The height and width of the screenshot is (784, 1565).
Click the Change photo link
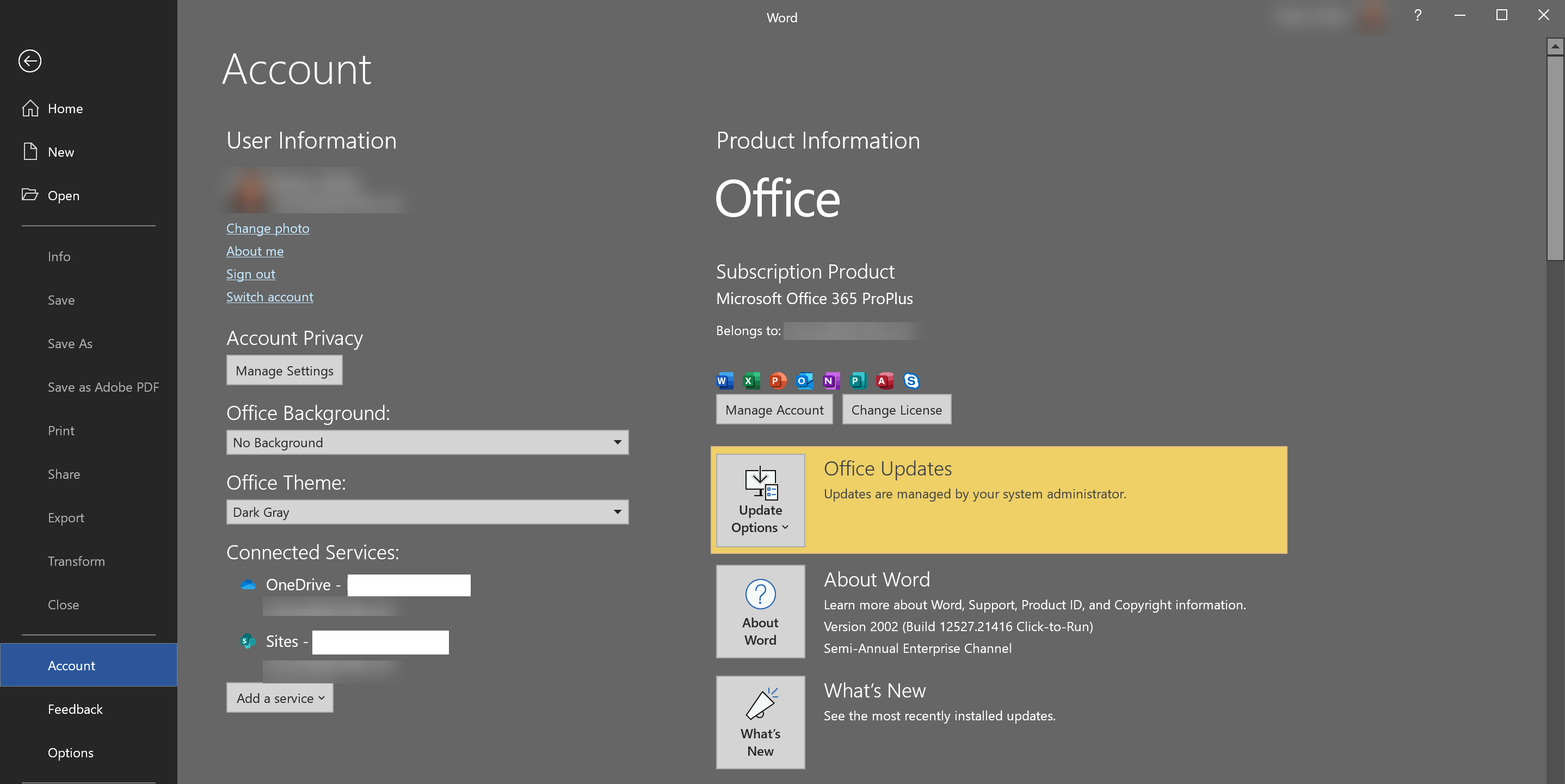coord(267,229)
